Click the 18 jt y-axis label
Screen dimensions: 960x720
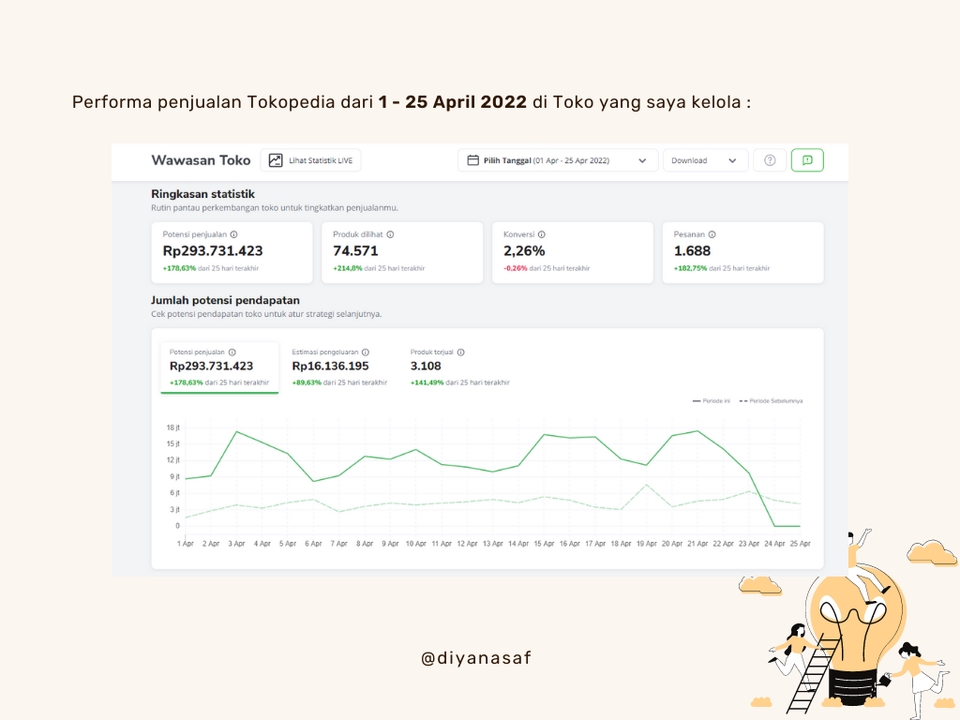(173, 427)
